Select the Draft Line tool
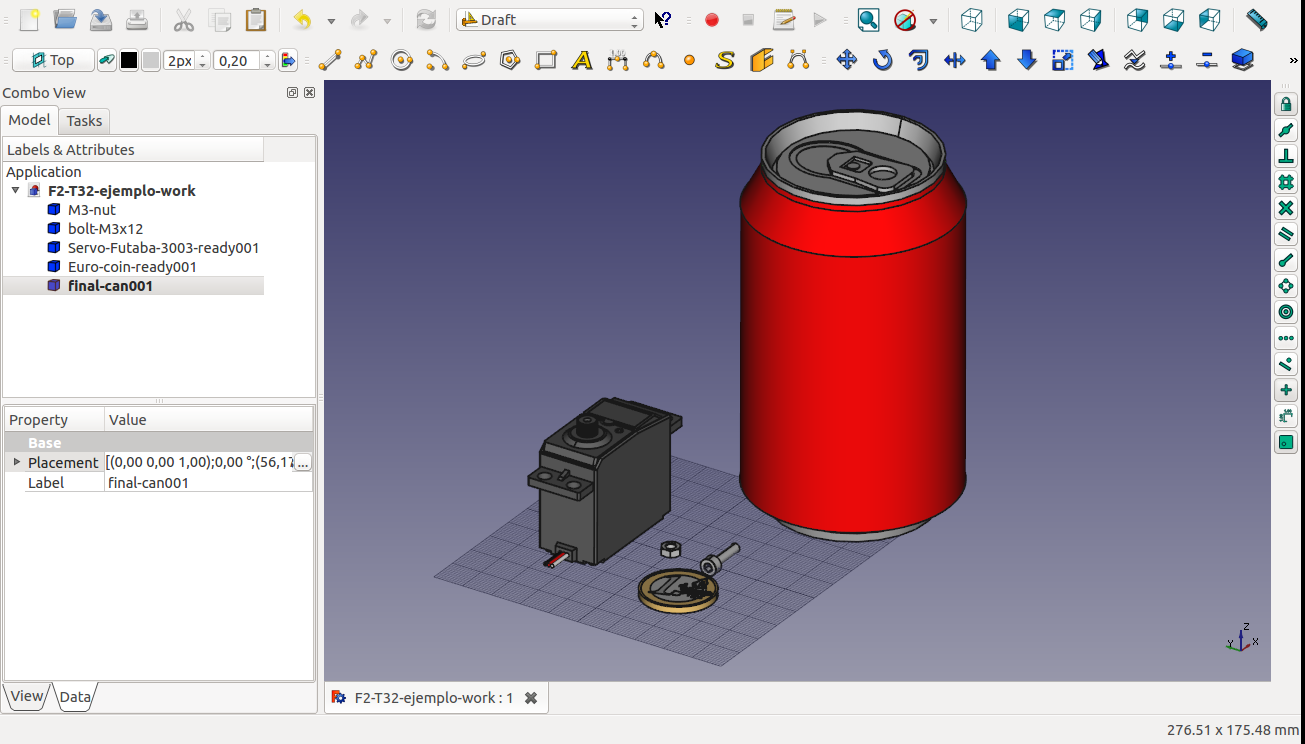 pyautogui.click(x=329, y=61)
